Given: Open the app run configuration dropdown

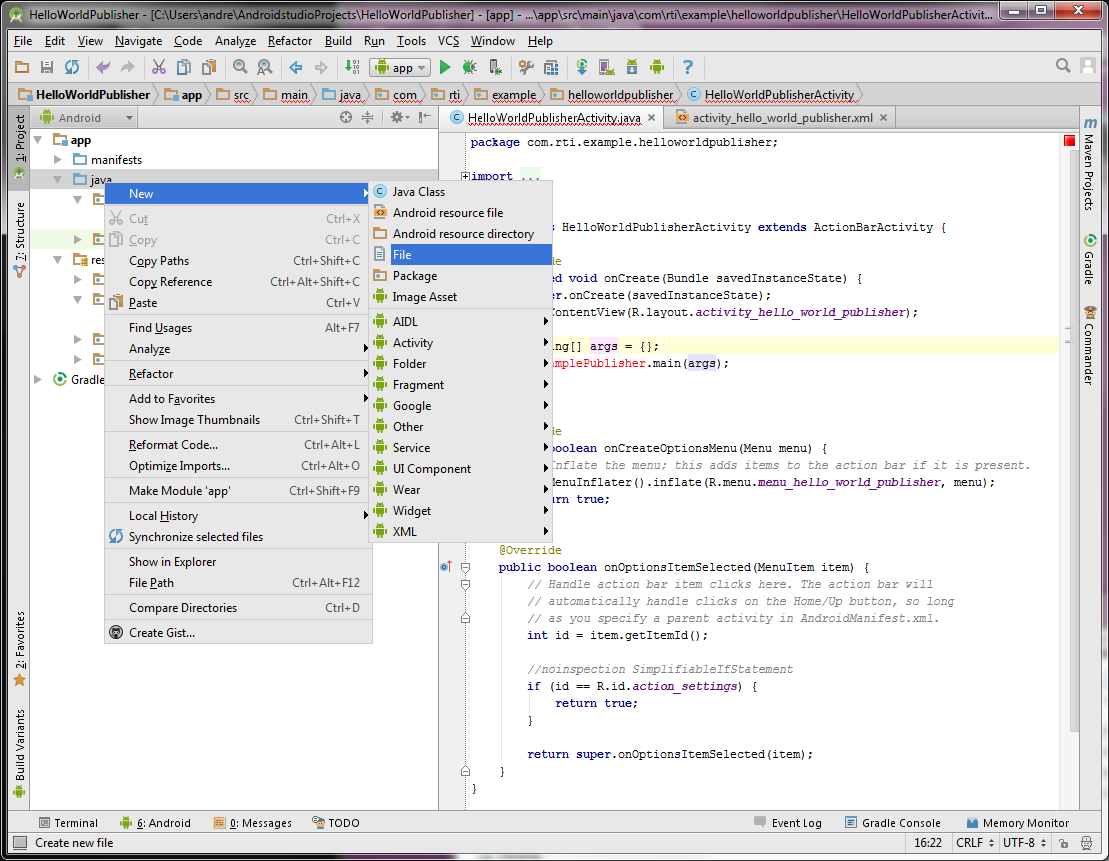Looking at the screenshot, I should (x=400, y=67).
